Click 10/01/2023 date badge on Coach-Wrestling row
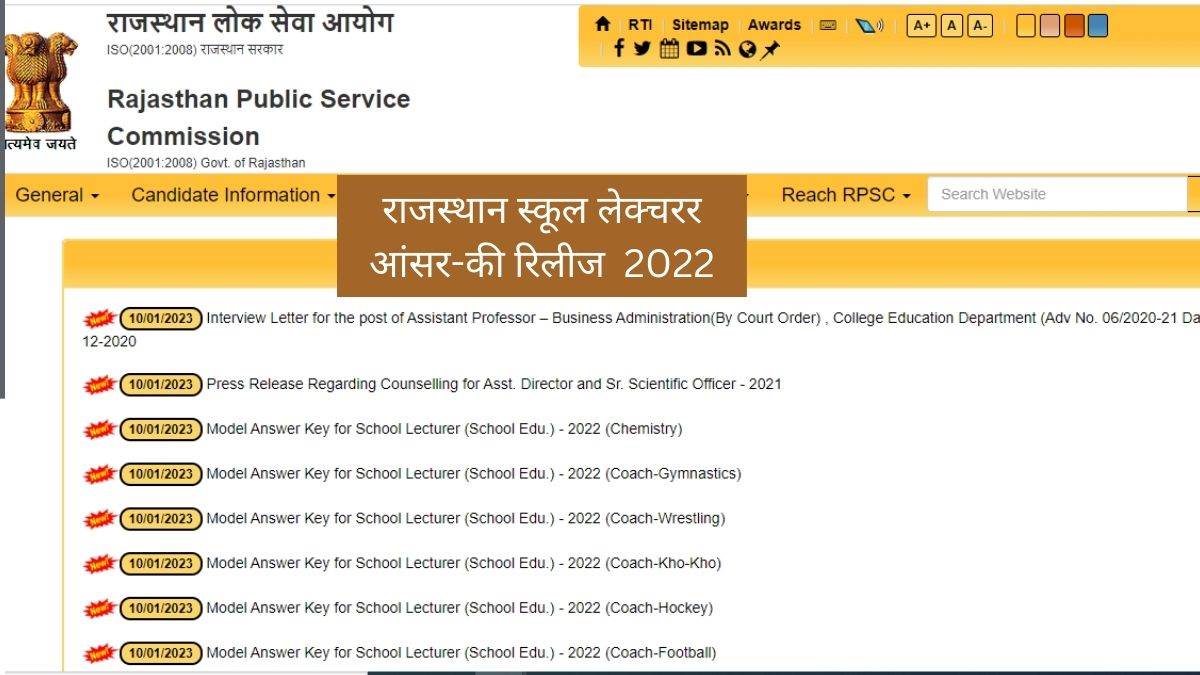The height and width of the screenshot is (675, 1200). tap(161, 519)
